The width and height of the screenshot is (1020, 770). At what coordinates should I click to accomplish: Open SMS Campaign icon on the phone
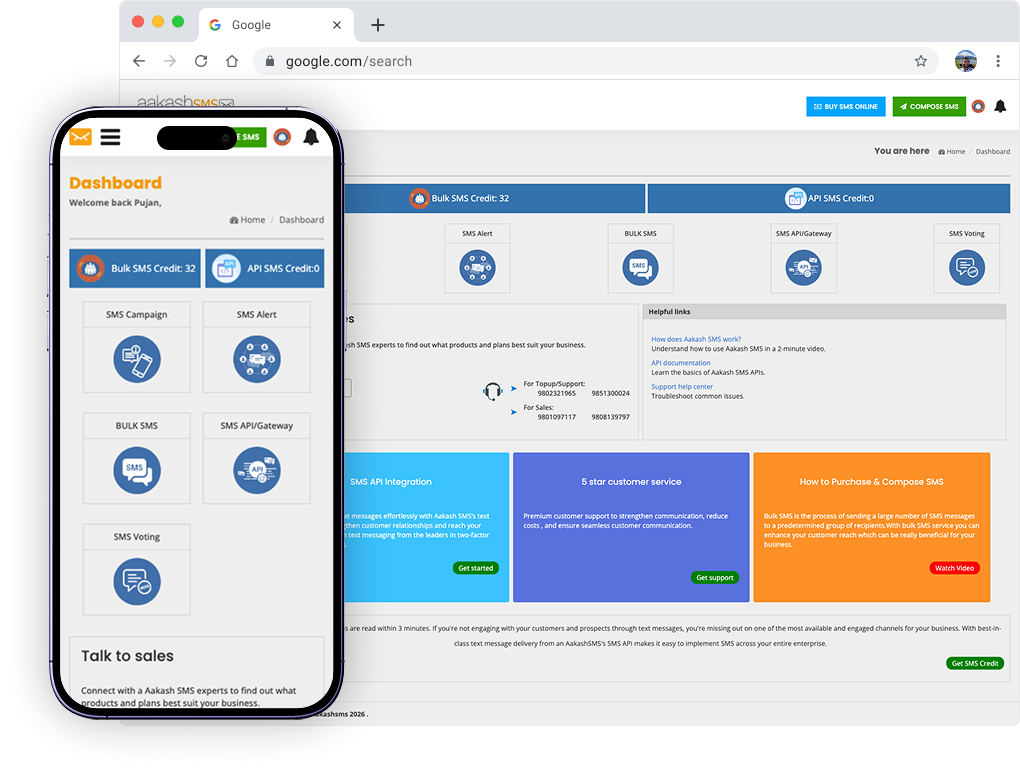(x=137, y=360)
